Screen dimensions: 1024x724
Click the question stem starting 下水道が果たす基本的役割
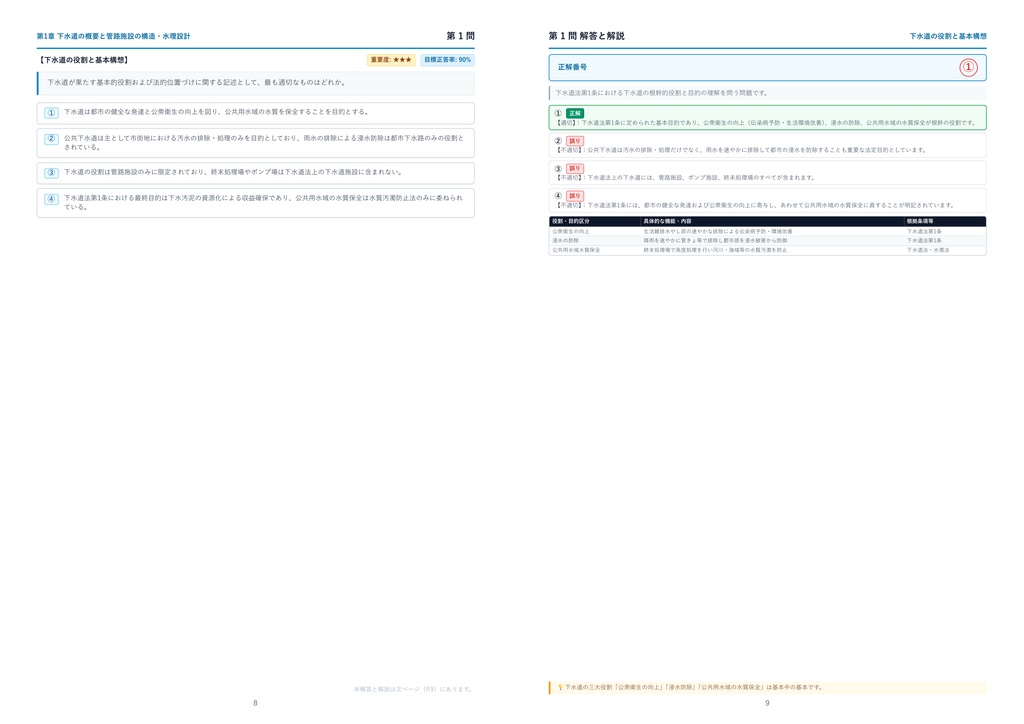[x=197, y=83]
